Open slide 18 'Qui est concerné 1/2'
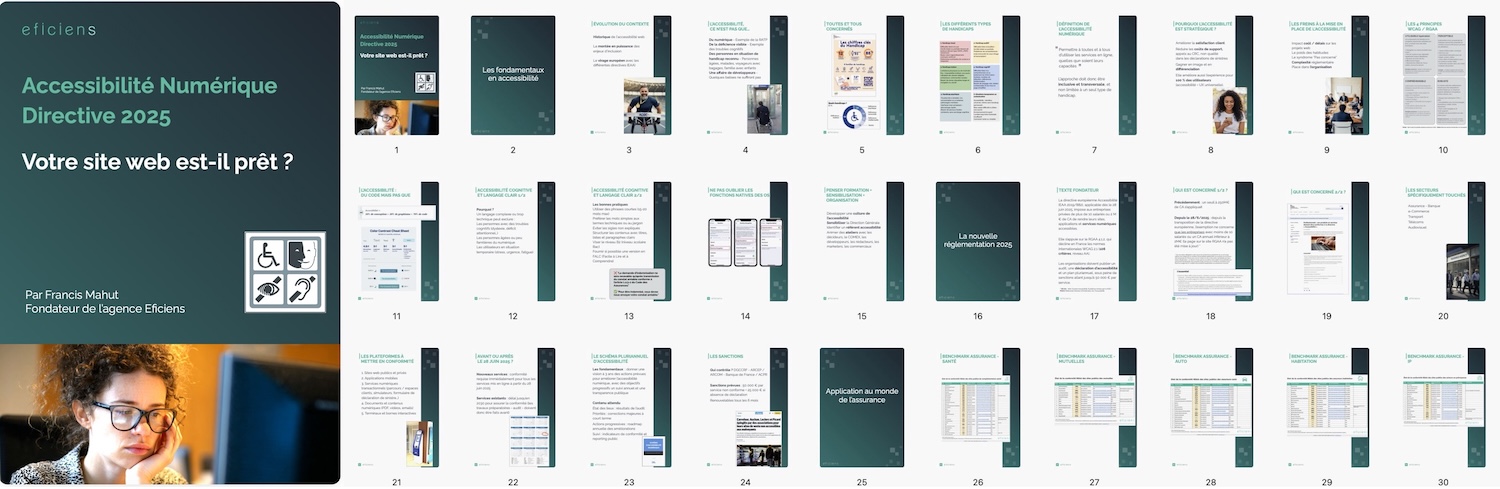The height and width of the screenshot is (489, 1500). tap(1210, 242)
